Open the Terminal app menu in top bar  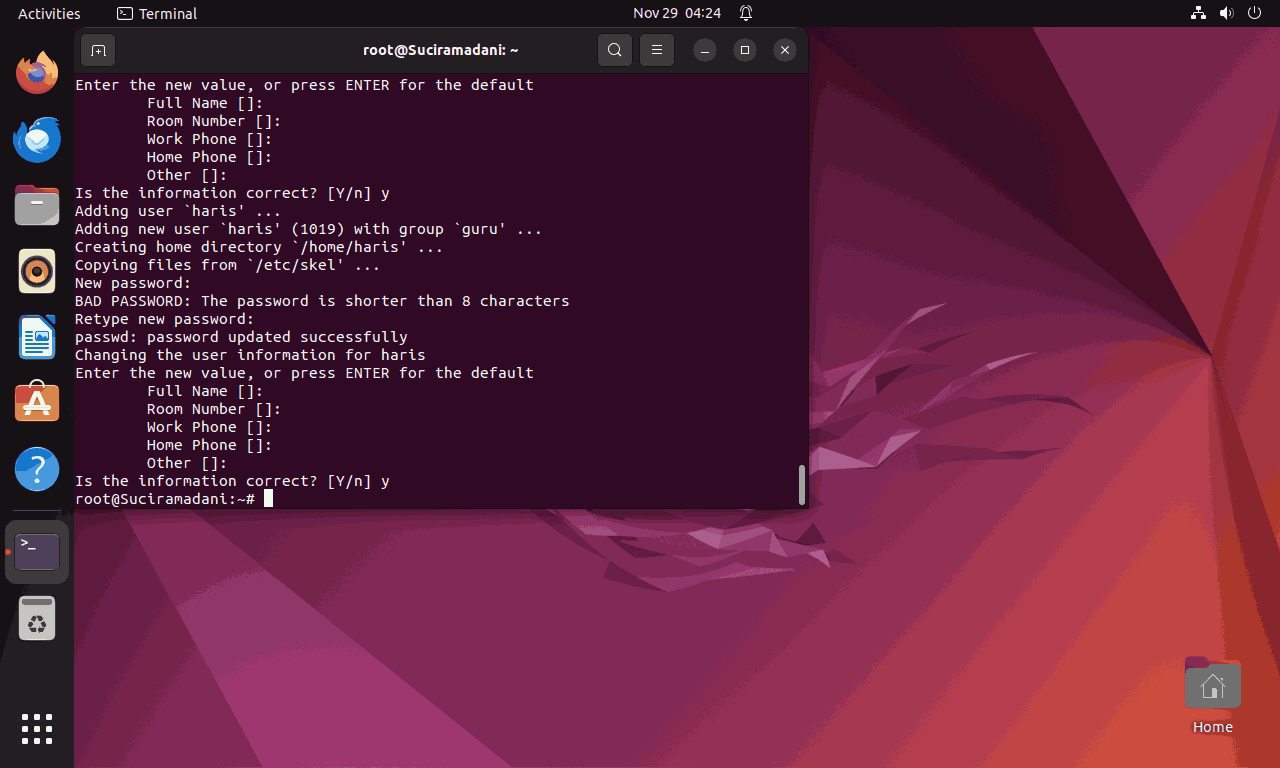(x=157, y=13)
